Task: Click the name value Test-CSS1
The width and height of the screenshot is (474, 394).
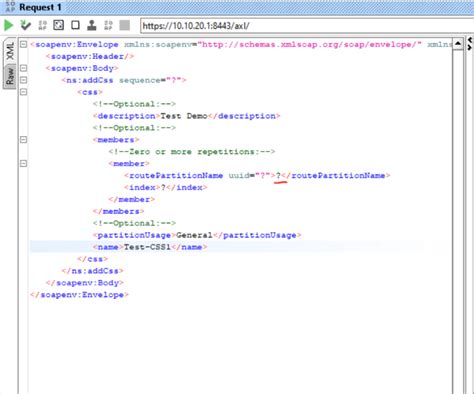Action: [147, 247]
